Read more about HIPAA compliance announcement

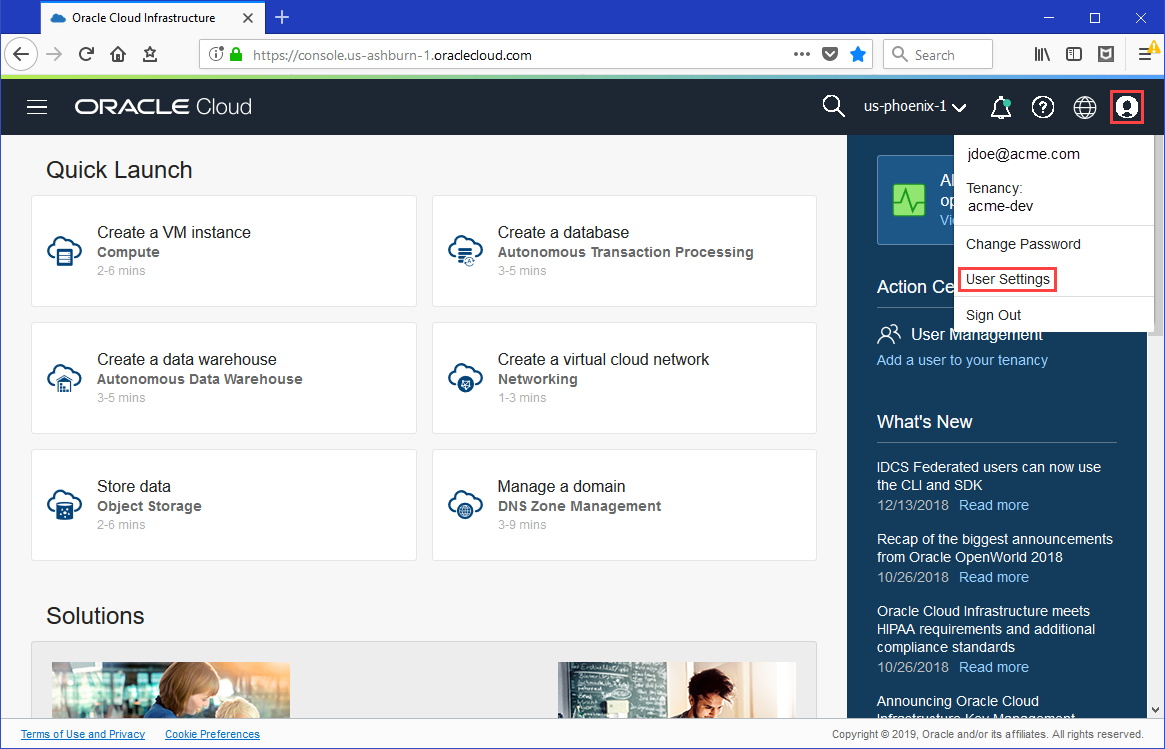pos(993,667)
